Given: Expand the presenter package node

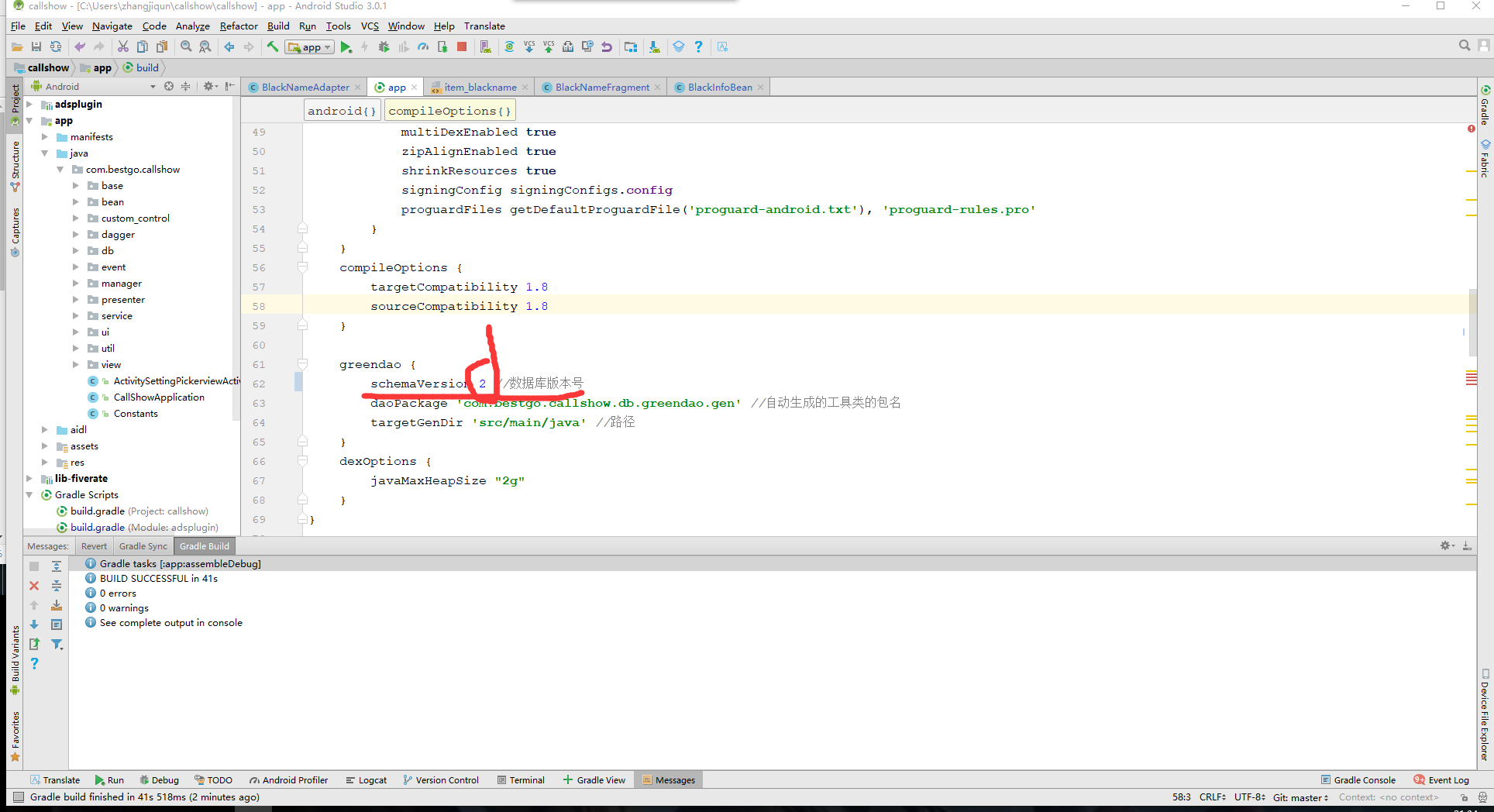Looking at the screenshot, I should pyautogui.click(x=76, y=299).
